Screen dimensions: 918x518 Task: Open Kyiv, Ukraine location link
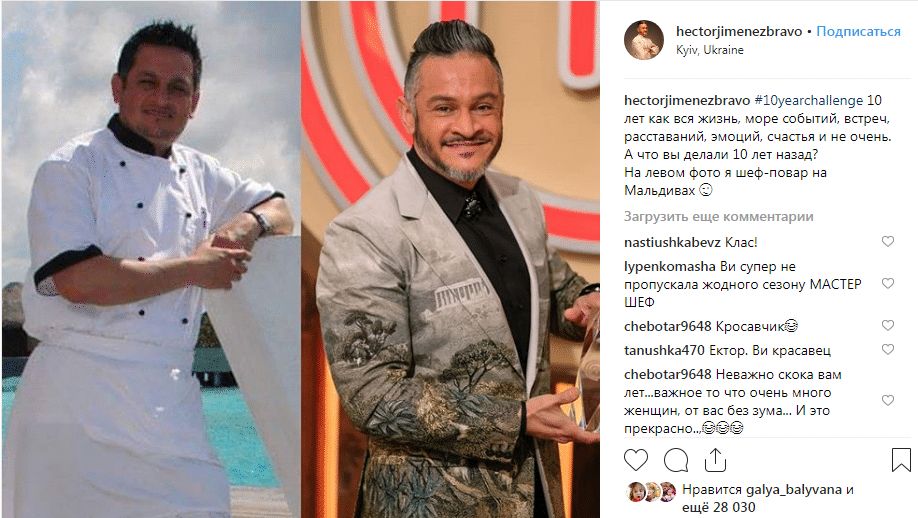[x=710, y=50]
